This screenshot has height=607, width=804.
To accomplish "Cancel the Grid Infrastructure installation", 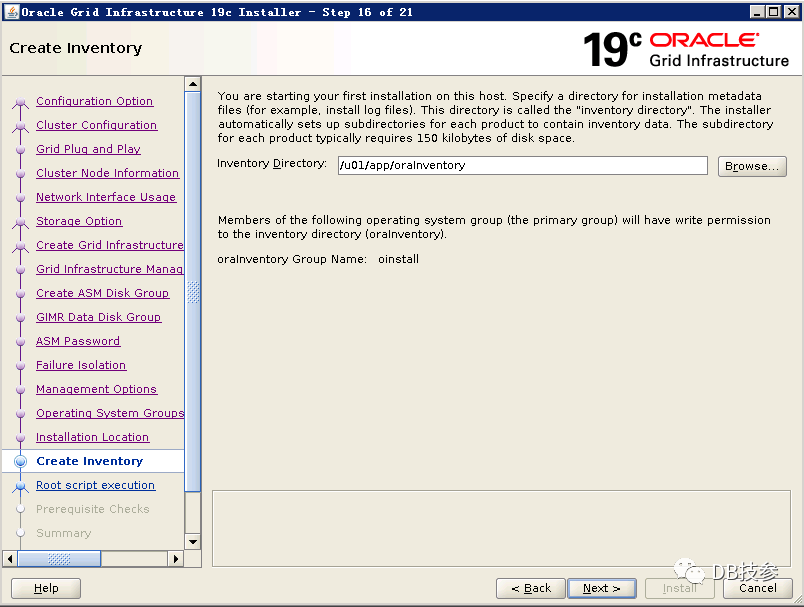I will (757, 588).
